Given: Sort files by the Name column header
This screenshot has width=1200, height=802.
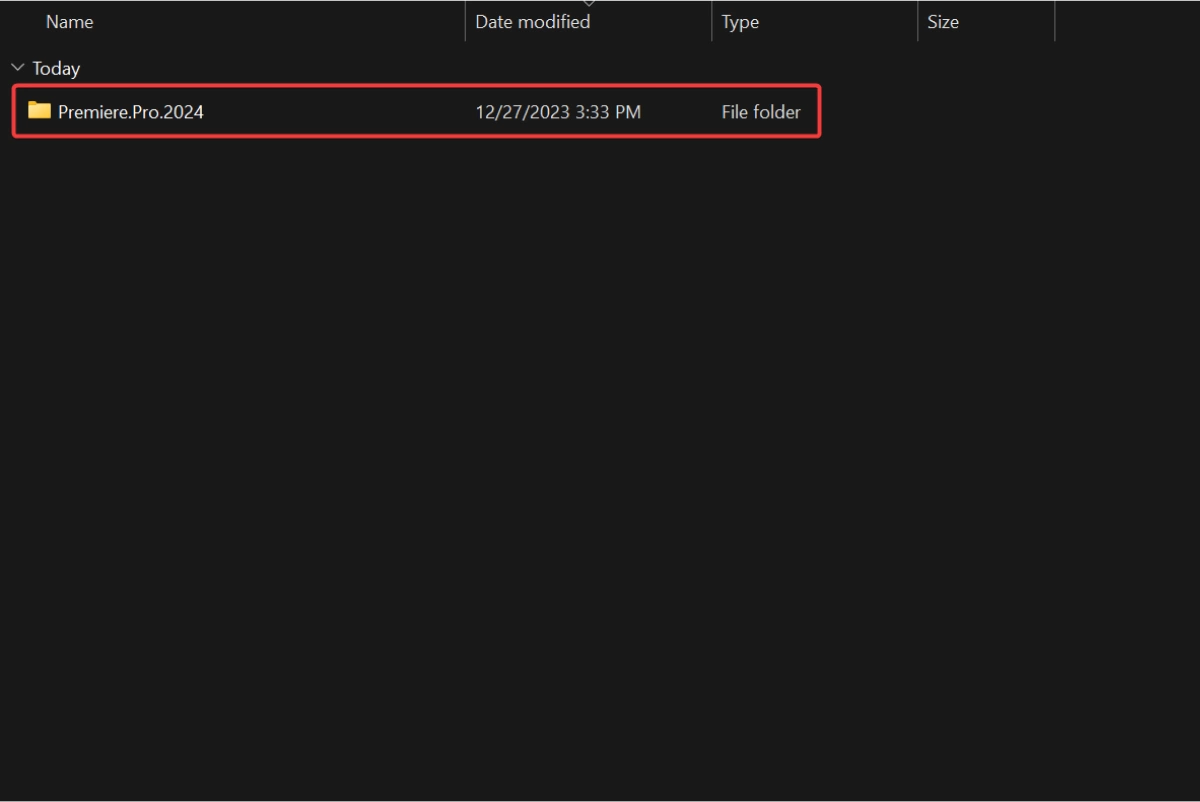Looking at the screenshot, I should pos(69,22).
